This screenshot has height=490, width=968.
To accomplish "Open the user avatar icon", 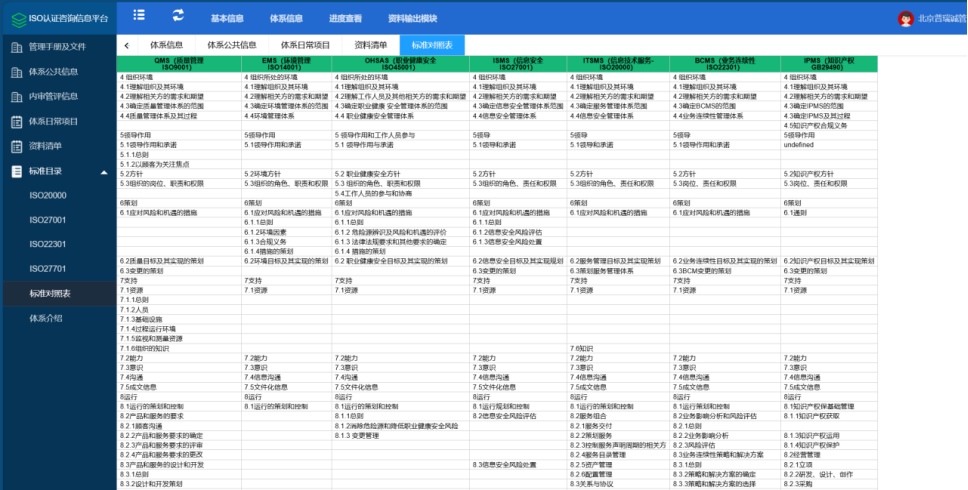I will [906, 19].
